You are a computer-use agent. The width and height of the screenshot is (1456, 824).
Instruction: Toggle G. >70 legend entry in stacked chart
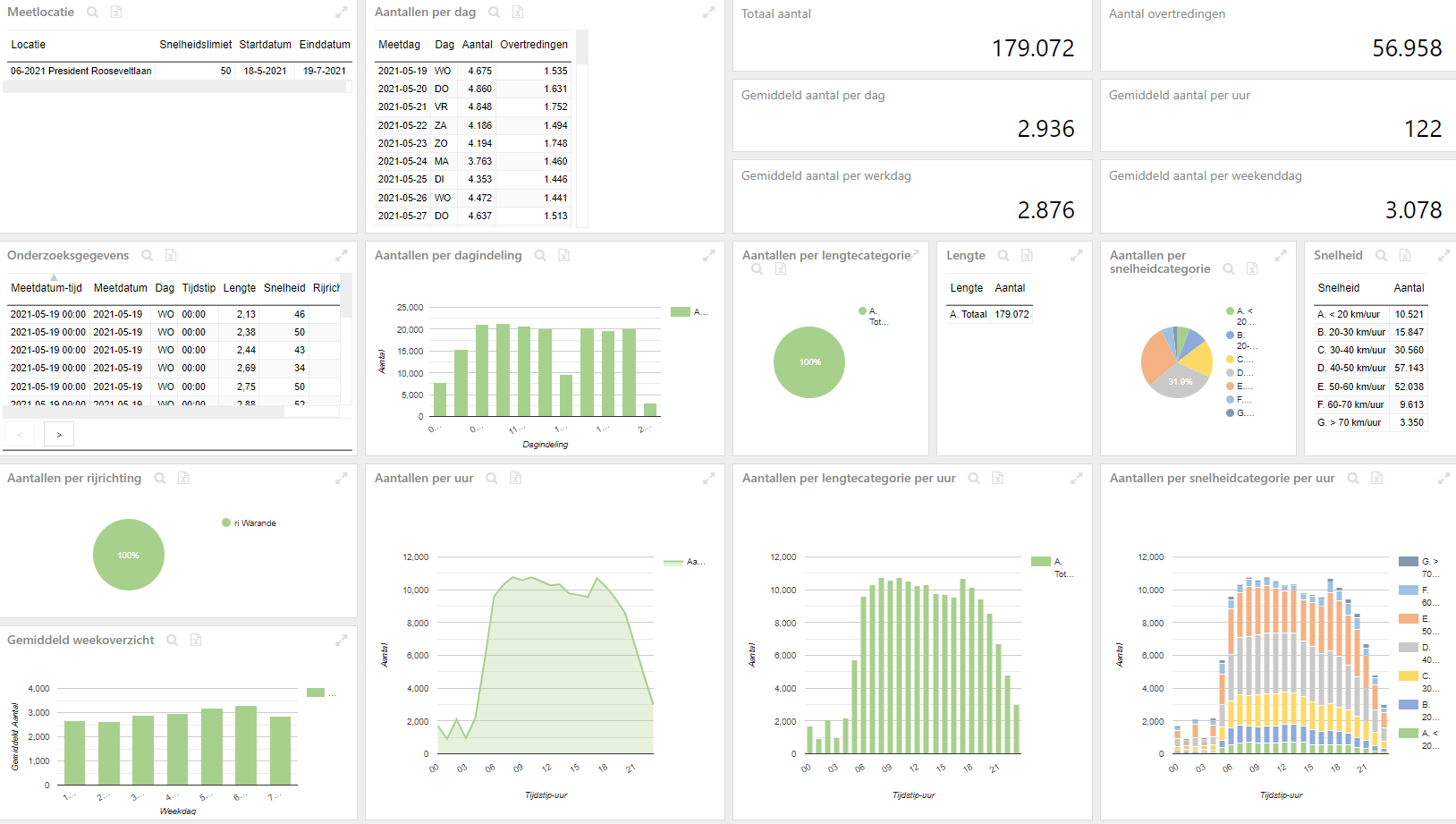1420,567
